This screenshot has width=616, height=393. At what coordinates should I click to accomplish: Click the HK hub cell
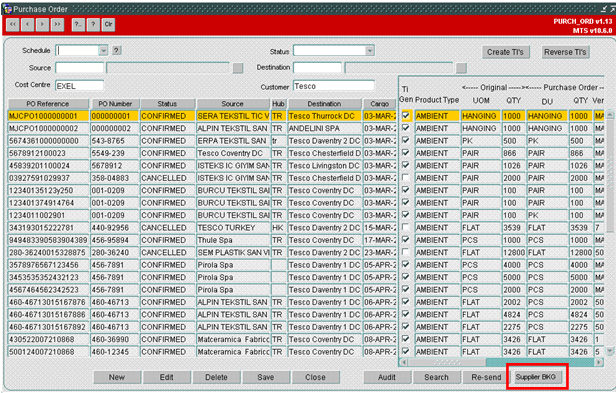coord(279,228)
